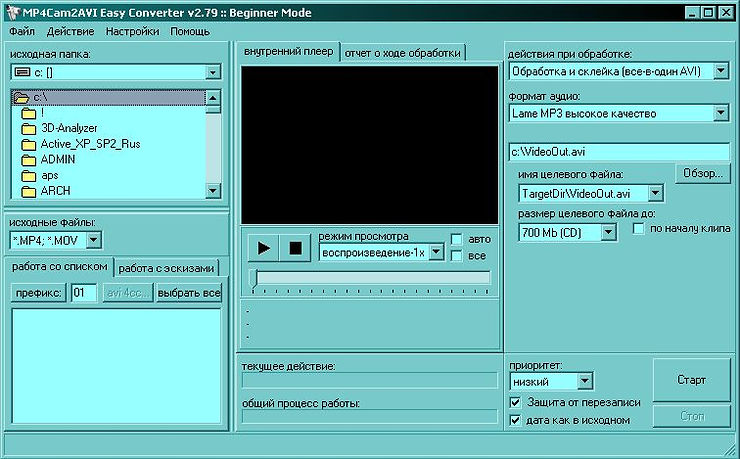Viewport: 740px width, 459px height.
Task: Maximize the MP4Cam2AVI window
Action: tap(708, 13)
